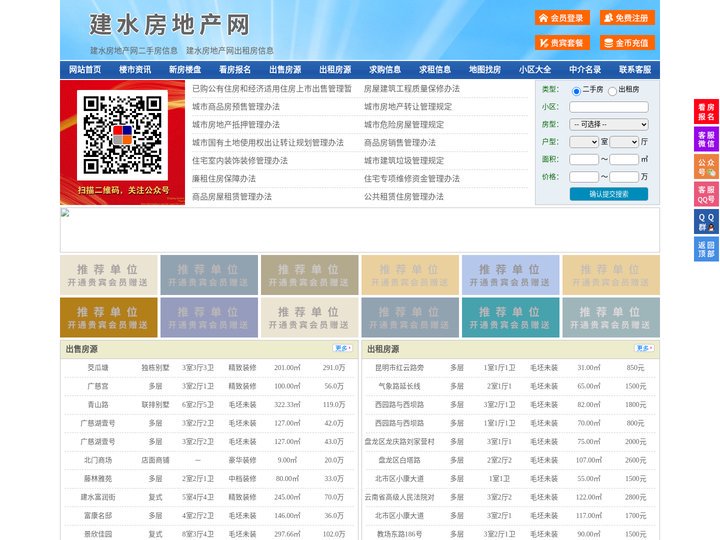Click 更多 in 出租房源 panel
Screen dimensions: 720x540
point(644,349)
